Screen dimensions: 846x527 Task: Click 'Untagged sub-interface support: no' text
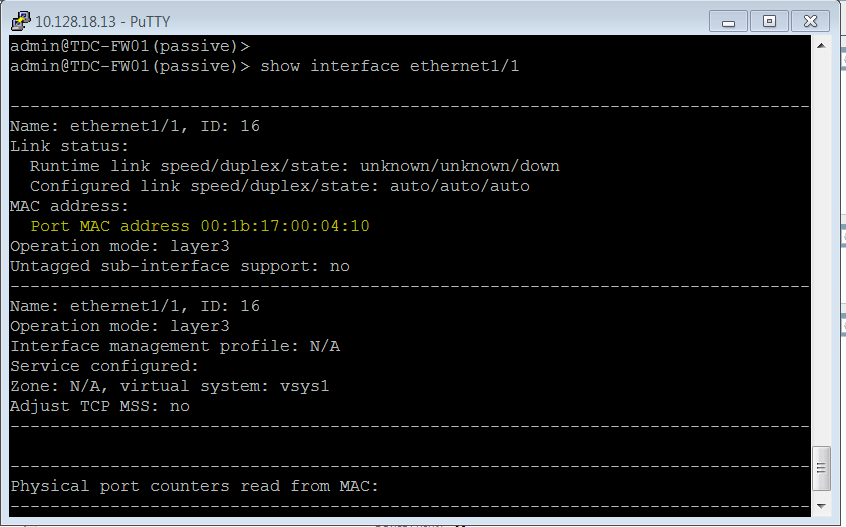coord(179,266)
